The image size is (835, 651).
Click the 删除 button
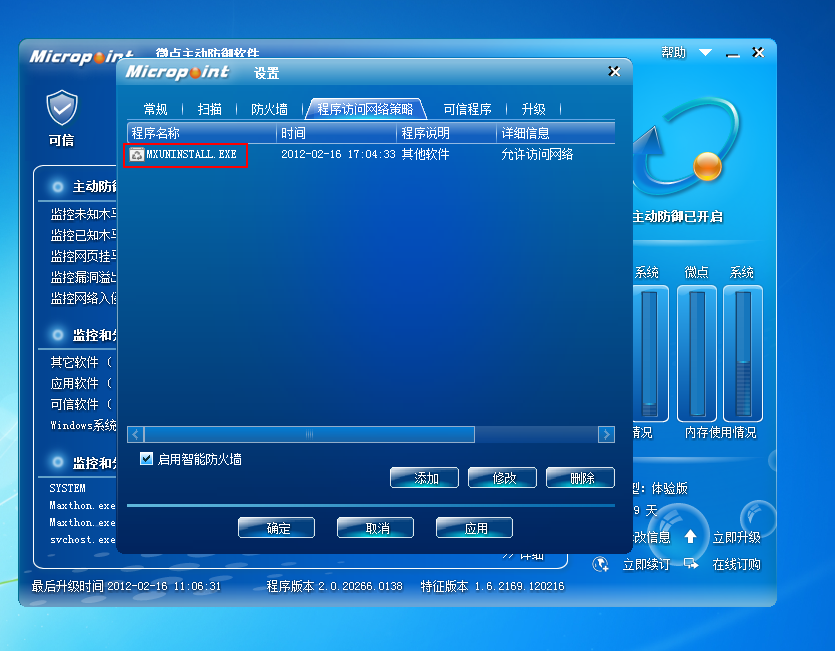click(580, 477)
